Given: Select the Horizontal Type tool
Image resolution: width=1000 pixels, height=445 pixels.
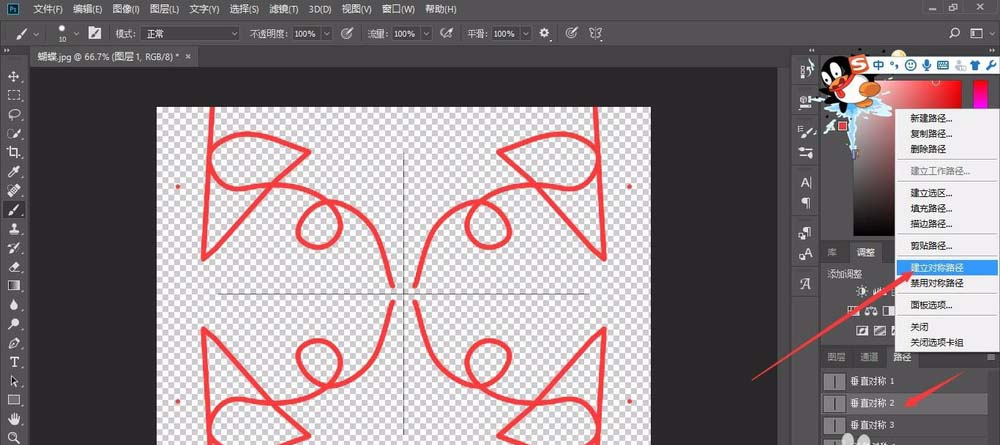Looking at the screenshot, I should [13, 362].
